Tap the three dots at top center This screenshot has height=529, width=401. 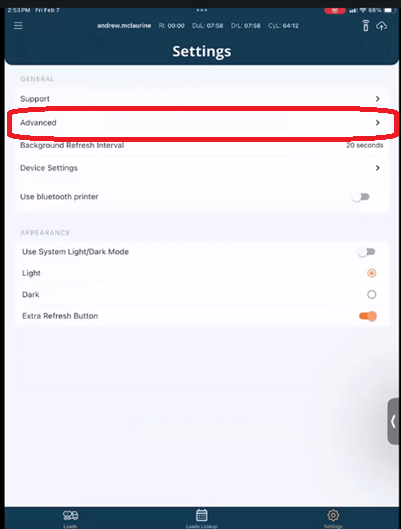pyautogui.click(x=202, y=10)
